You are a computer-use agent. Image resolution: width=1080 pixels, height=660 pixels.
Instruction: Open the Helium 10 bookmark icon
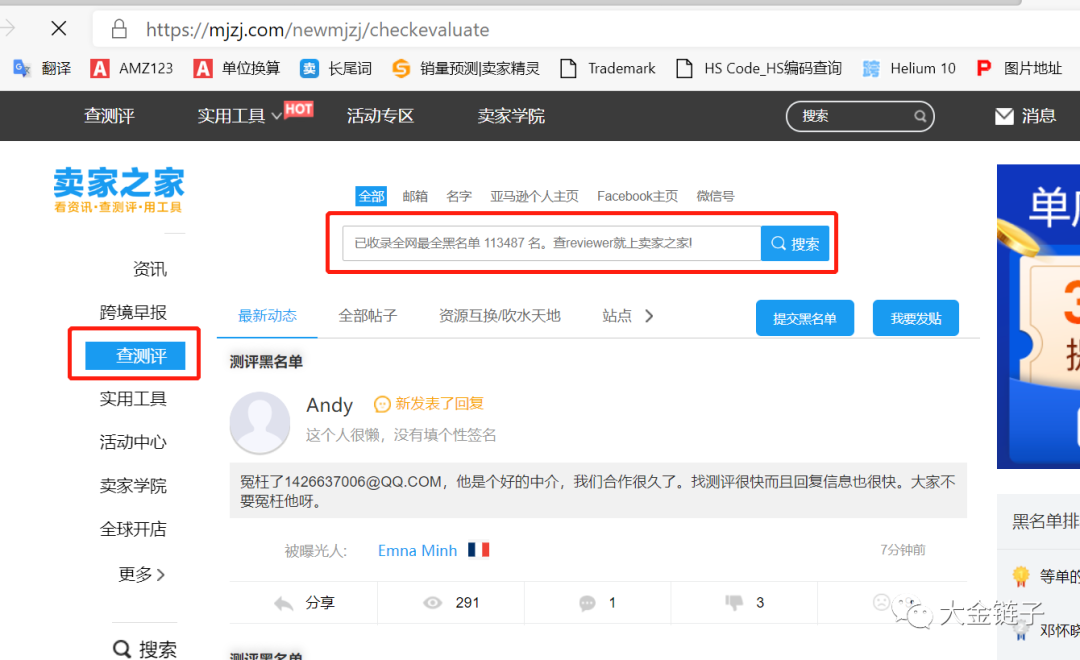coord(874,68)
